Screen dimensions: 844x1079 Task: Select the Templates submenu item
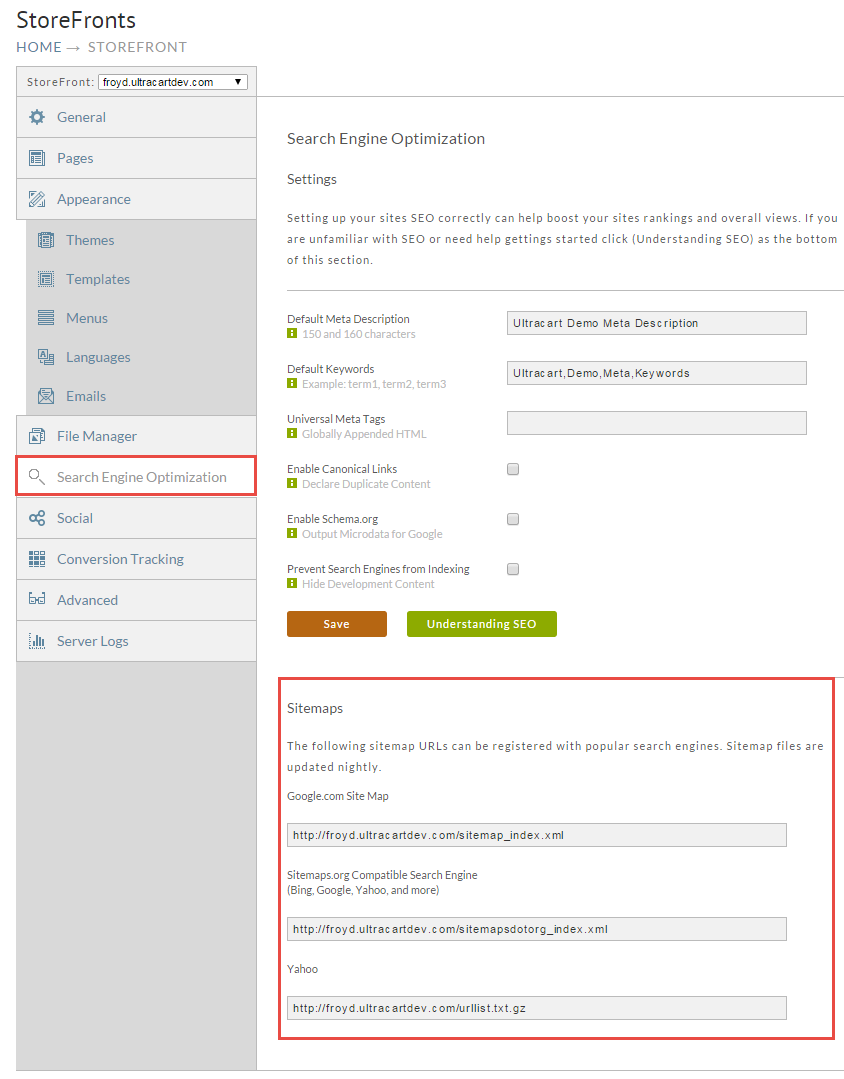pos(141,279)
